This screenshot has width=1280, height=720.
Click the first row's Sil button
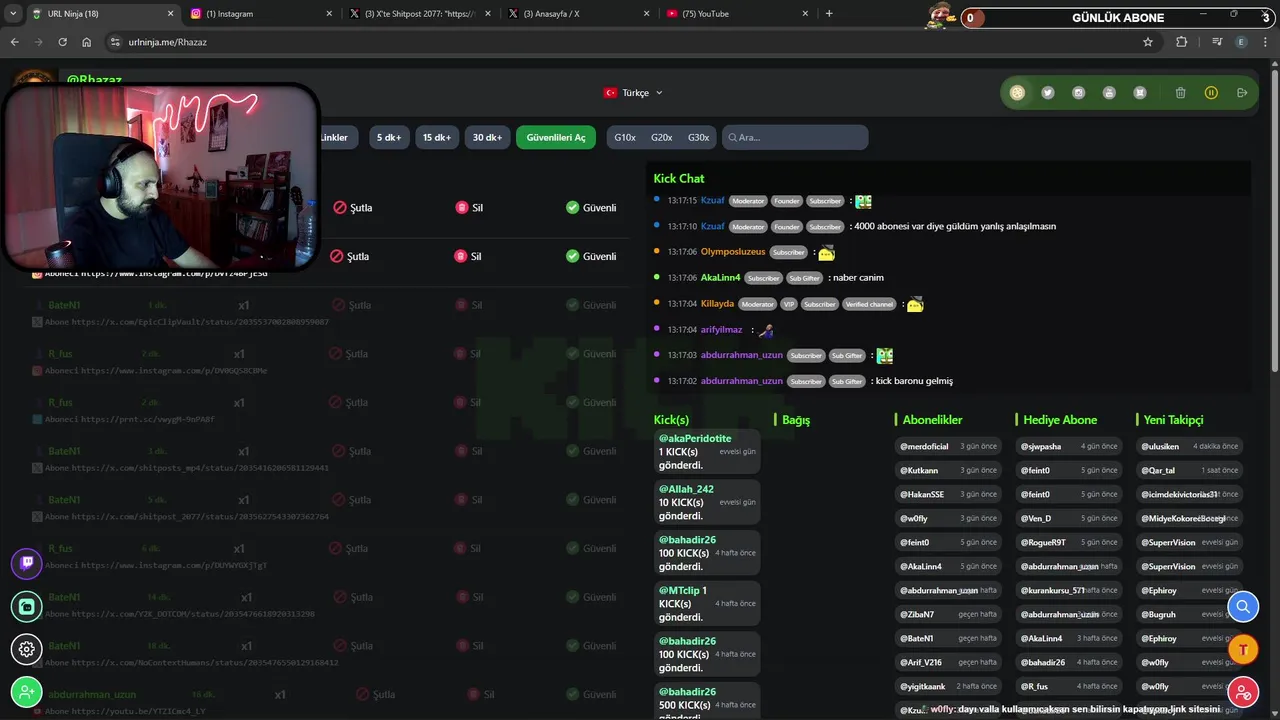[469, 208]
